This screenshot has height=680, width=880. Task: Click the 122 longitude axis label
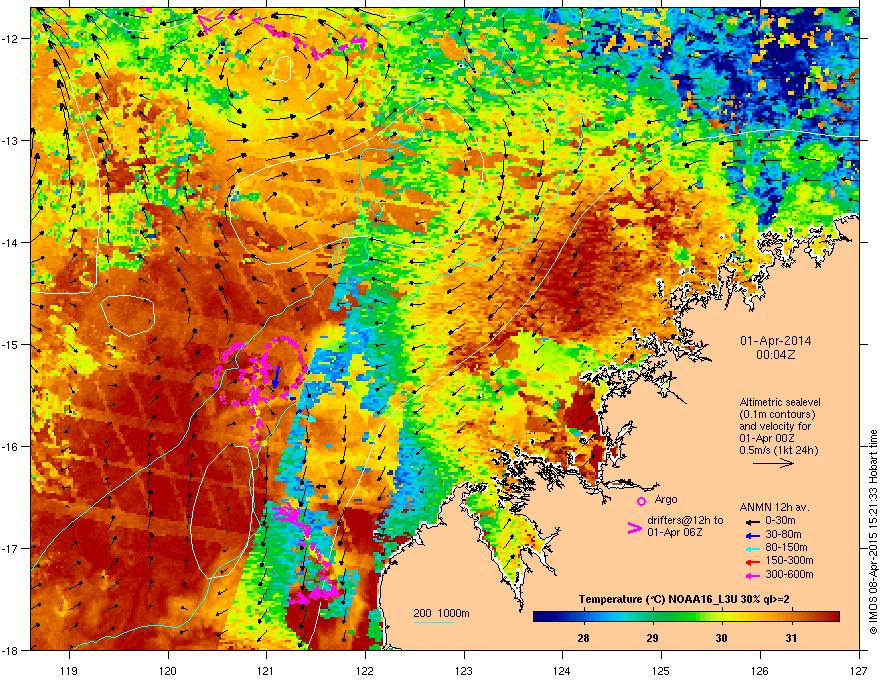point(365,670)
